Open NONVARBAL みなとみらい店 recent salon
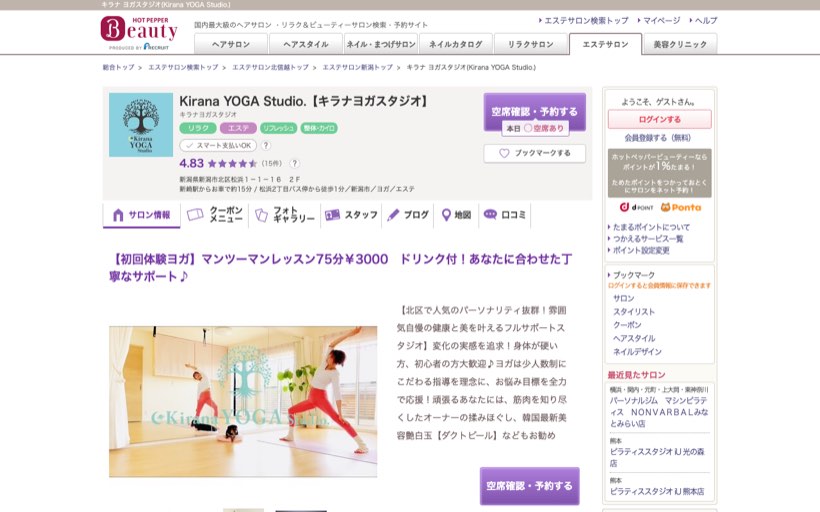The height and width of the screenshot is (512, 820). [659, 412]
